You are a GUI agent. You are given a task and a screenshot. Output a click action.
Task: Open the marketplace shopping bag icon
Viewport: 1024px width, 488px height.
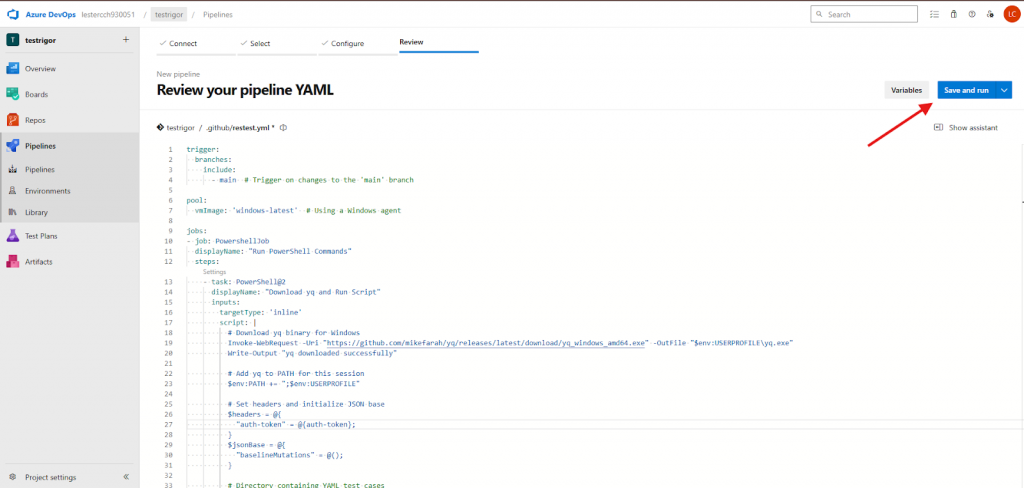(x=954, y=14)
